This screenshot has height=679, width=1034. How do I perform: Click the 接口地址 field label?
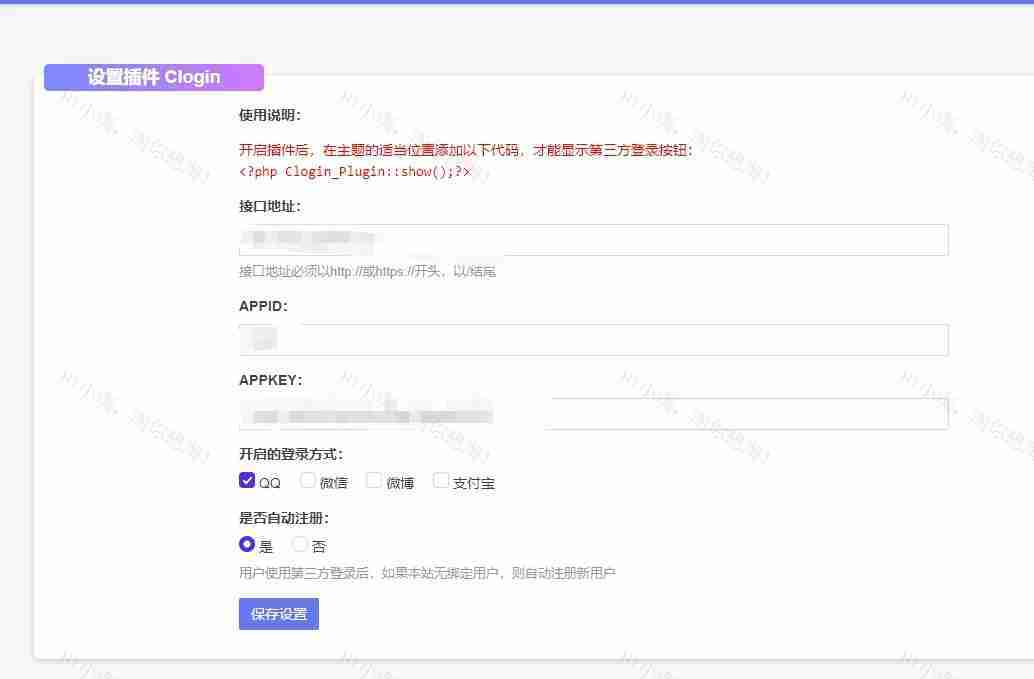[270, 206]
